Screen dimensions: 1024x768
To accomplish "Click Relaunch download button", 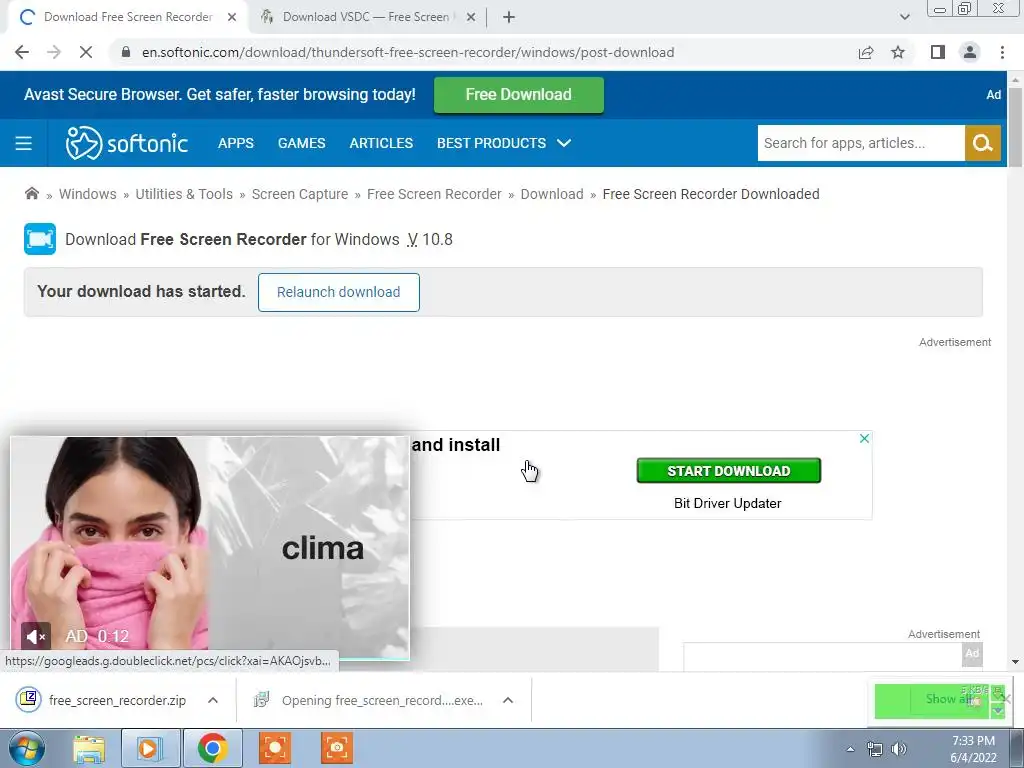I will (x=338, y=292).
